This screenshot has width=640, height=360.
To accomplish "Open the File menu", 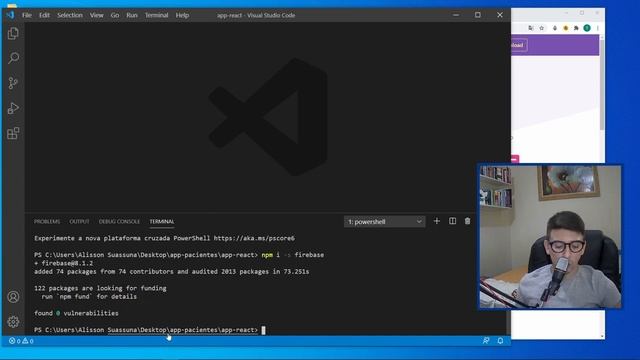I will tap(27, 15).
